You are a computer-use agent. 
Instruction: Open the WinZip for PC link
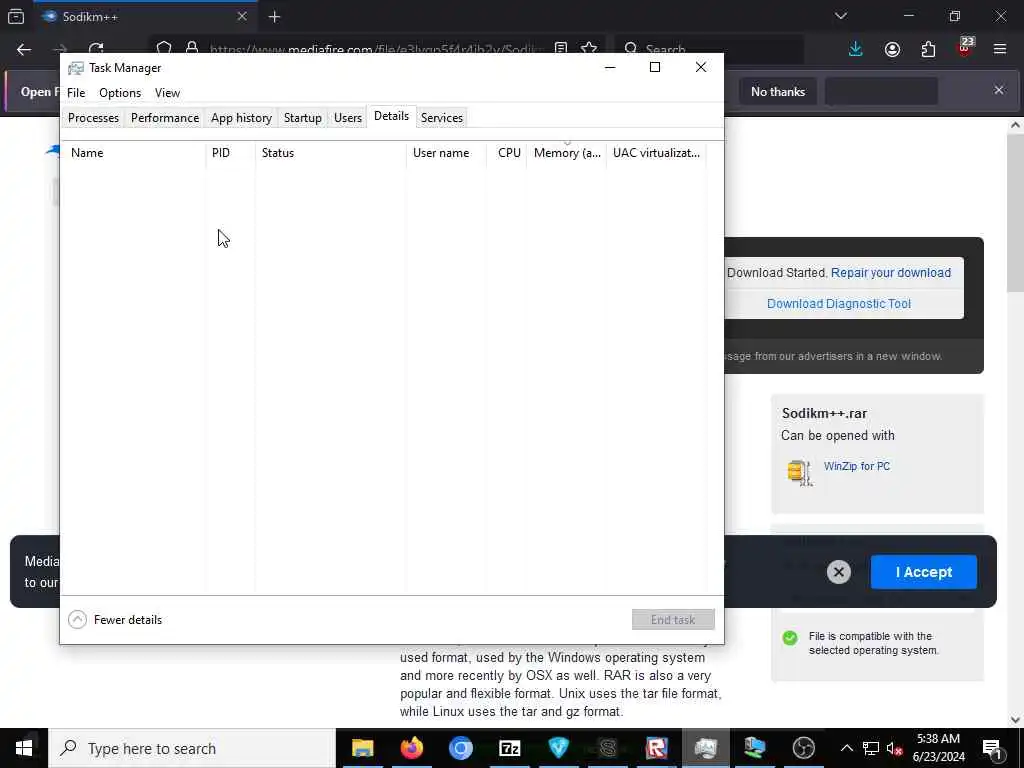click(x=856, y=466)
